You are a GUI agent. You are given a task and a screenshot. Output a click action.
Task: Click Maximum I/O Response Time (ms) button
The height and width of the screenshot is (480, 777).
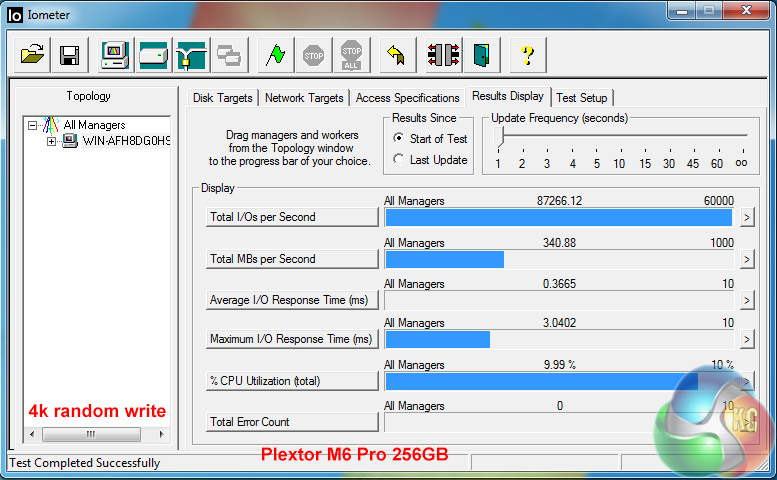(292, 339)
